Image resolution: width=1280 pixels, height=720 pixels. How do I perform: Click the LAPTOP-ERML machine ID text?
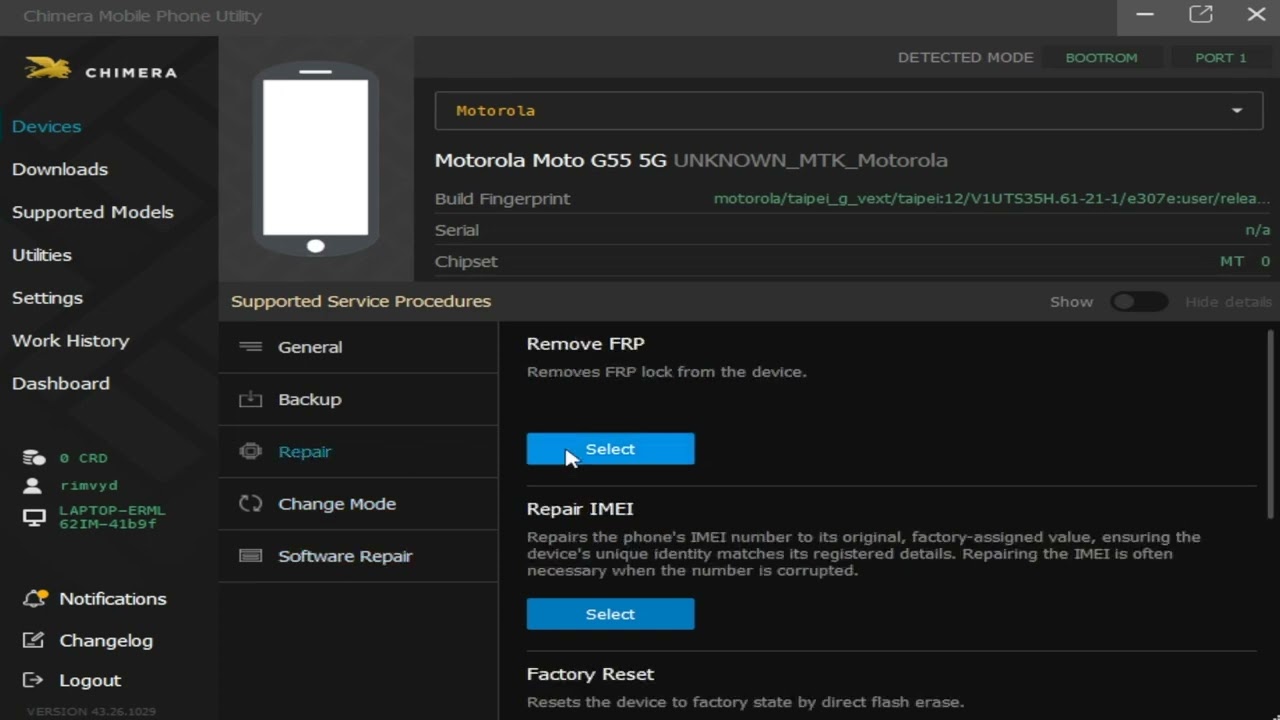pyautogui.click(x=112, y=517)
